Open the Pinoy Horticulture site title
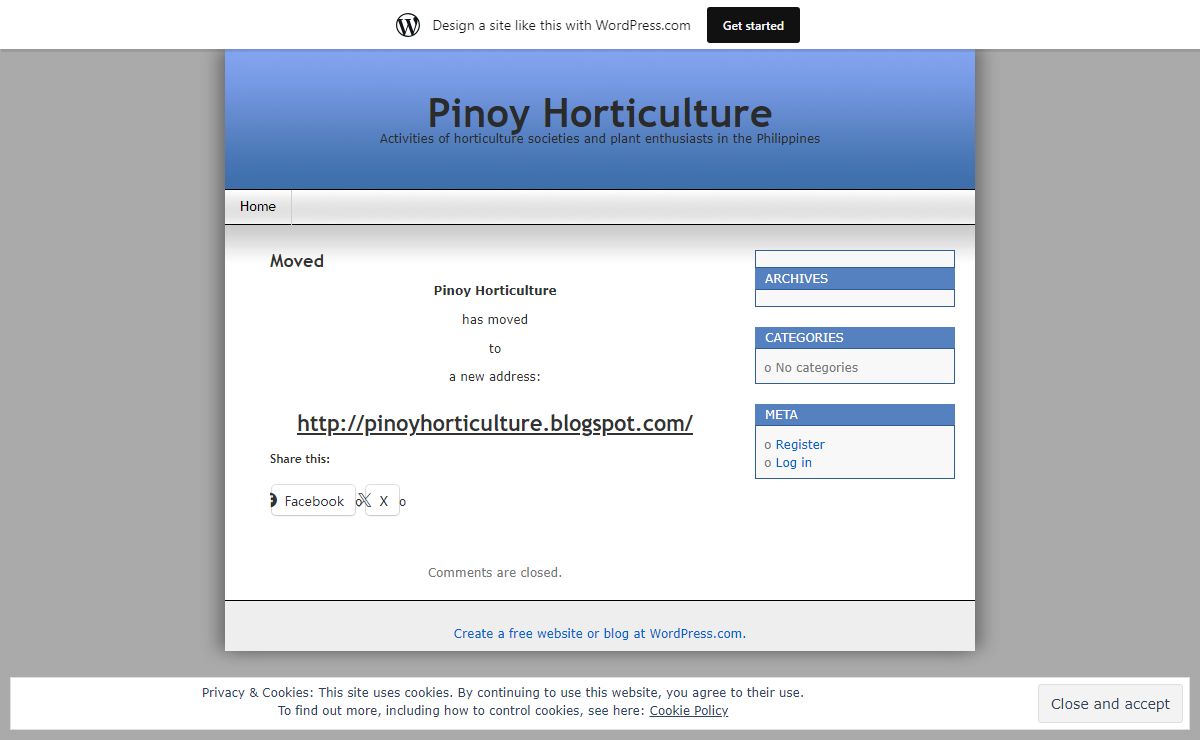The height and width of the screenshot is (740, 1200). [x=600, y=112]
